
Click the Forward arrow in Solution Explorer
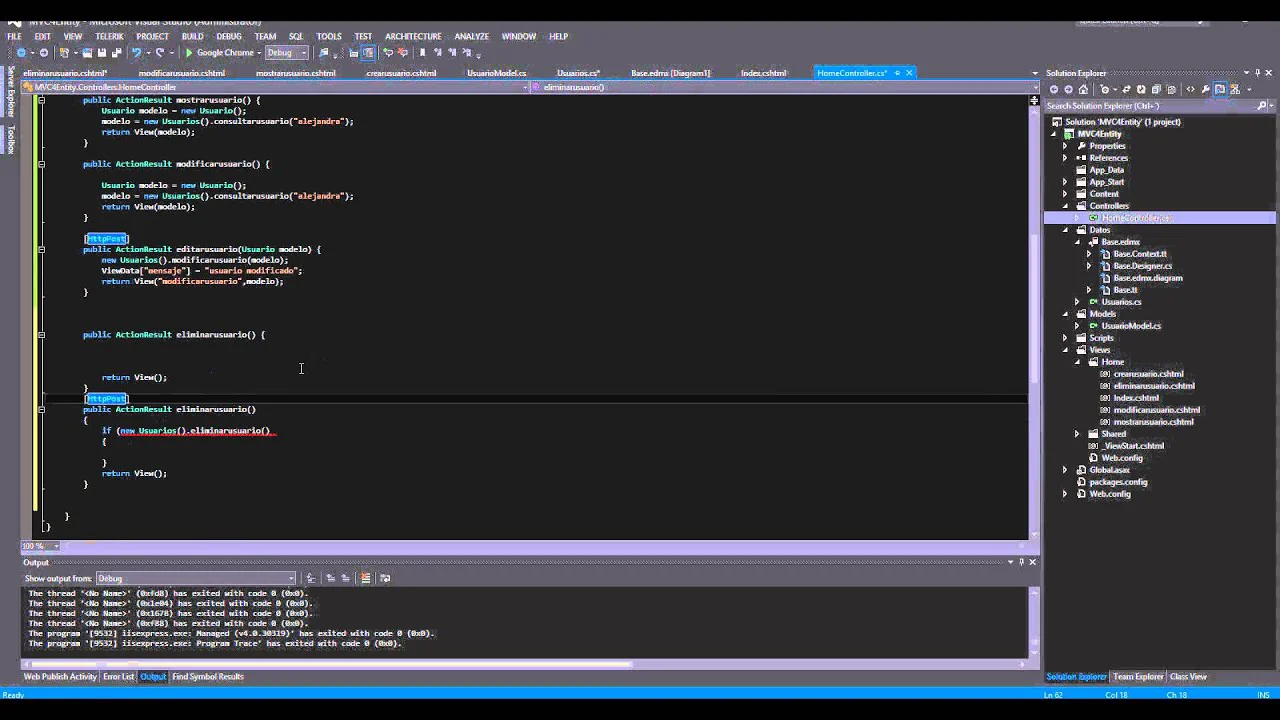[1068, 90]
